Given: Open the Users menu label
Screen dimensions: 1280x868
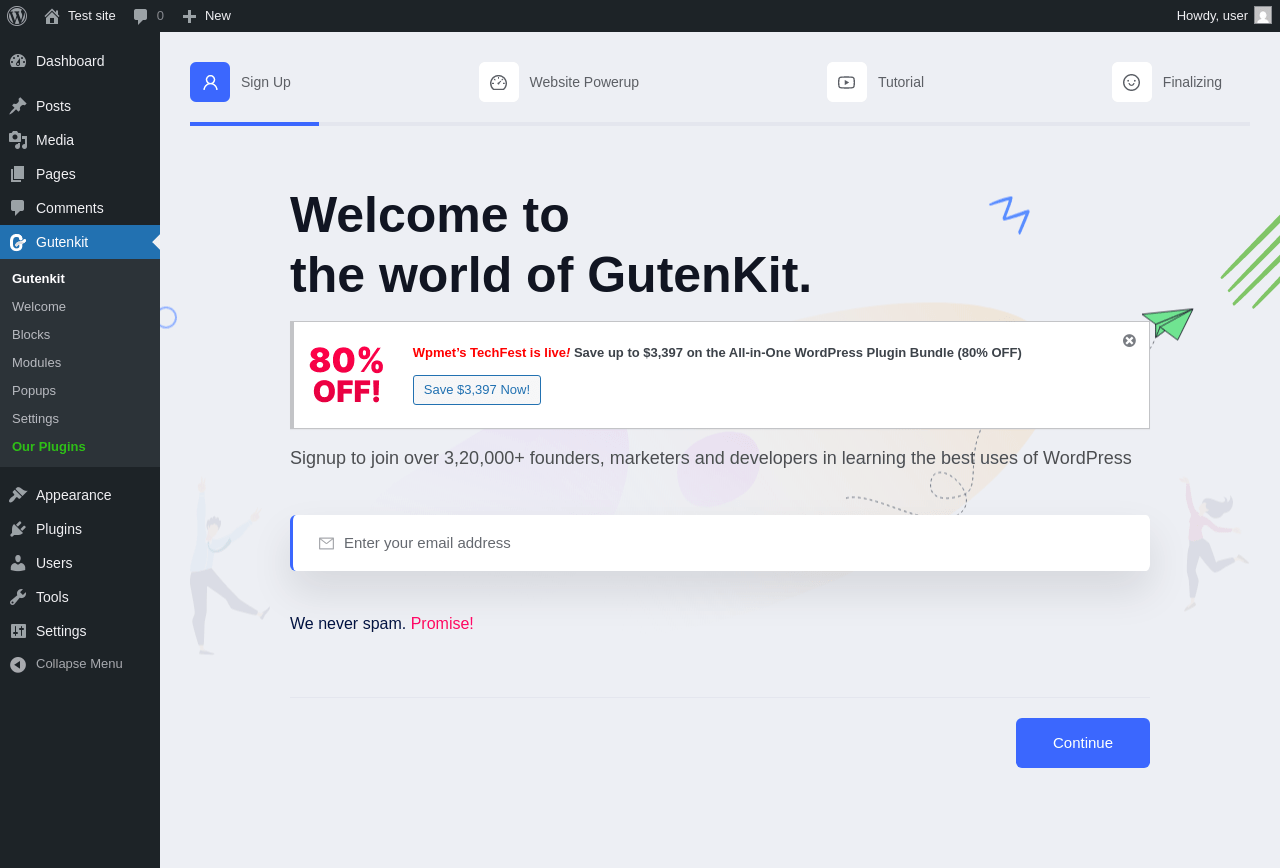Looking at the screenshot, I should point(54,563).
